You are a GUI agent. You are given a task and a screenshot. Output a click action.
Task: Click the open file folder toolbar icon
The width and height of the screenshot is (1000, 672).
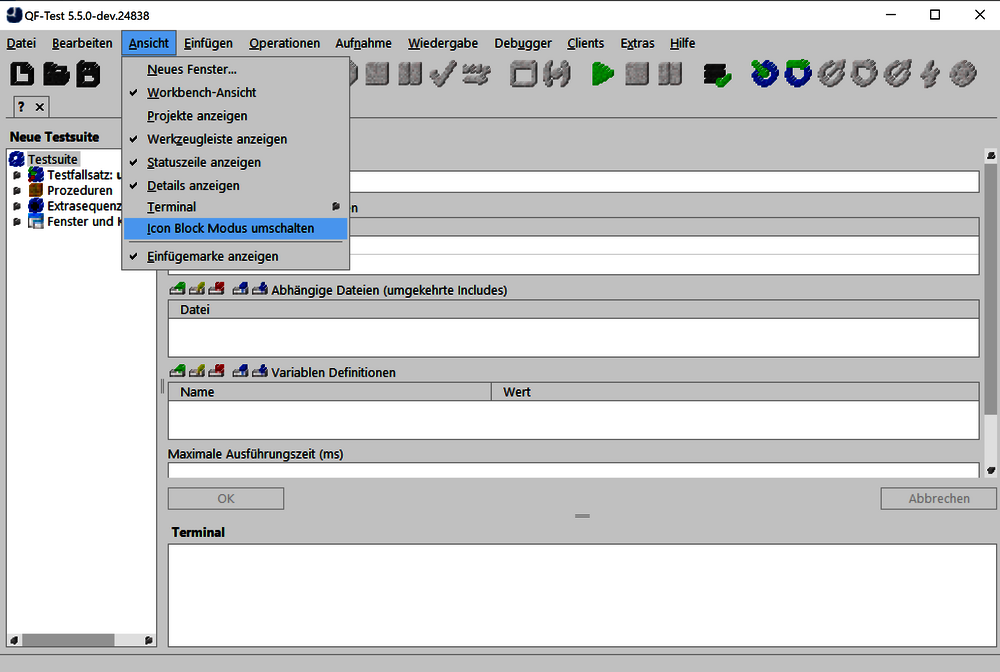click(x=55, y=74)
